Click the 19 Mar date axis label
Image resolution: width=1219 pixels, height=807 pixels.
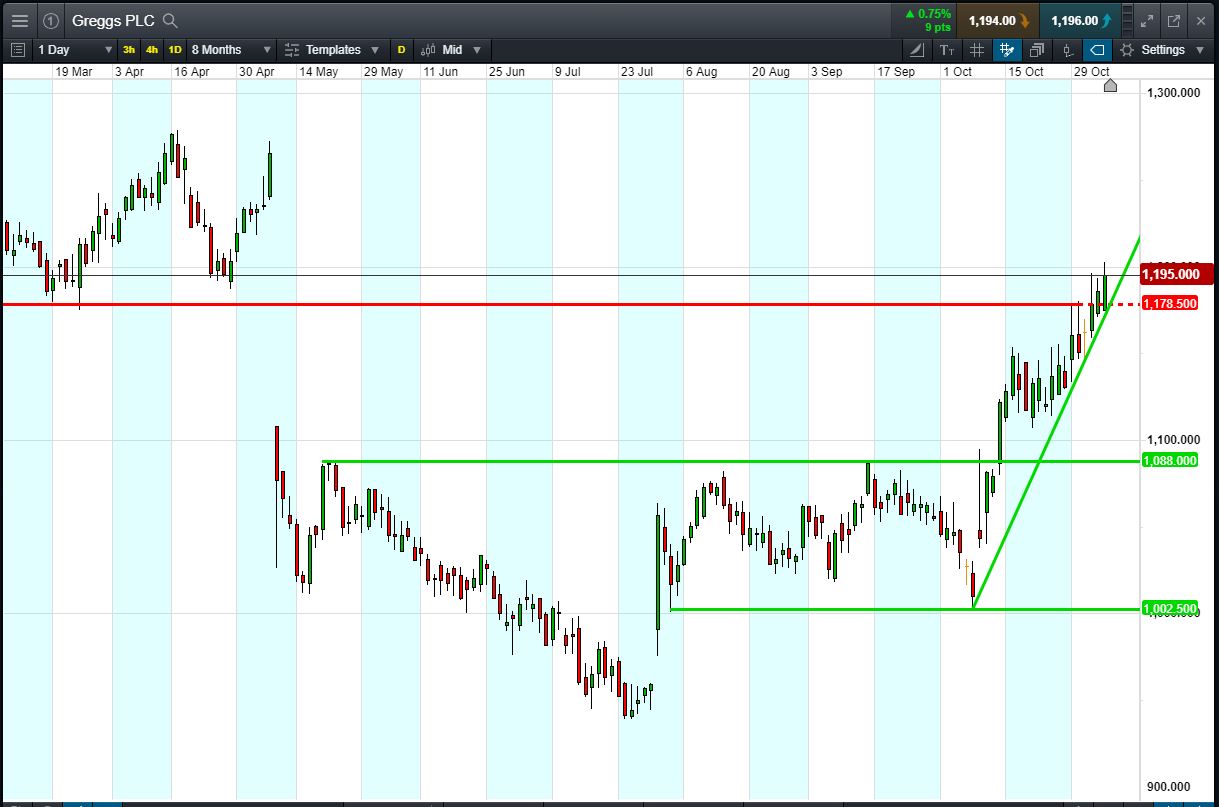(74, 72)
